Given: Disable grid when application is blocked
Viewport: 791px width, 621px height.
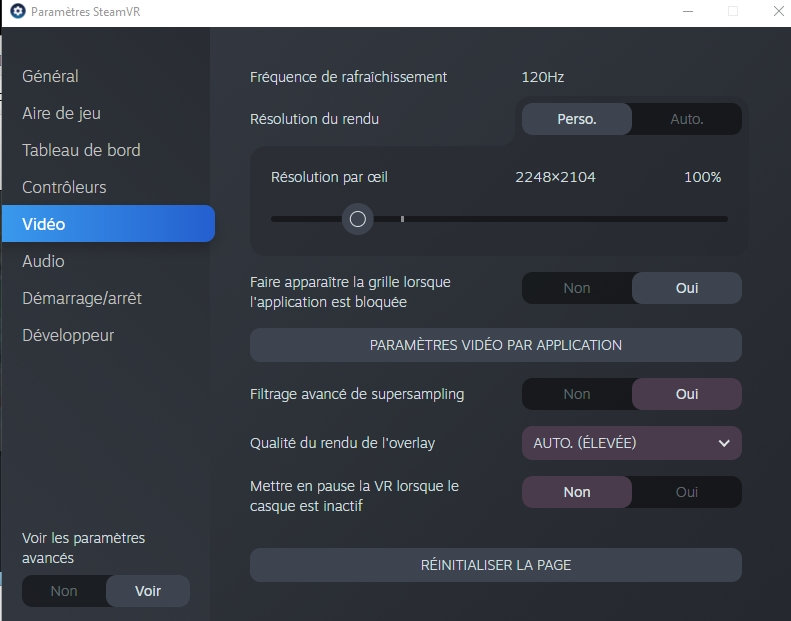Looking at the screenshot, I should pyautogui.click(x=577, y=288).
